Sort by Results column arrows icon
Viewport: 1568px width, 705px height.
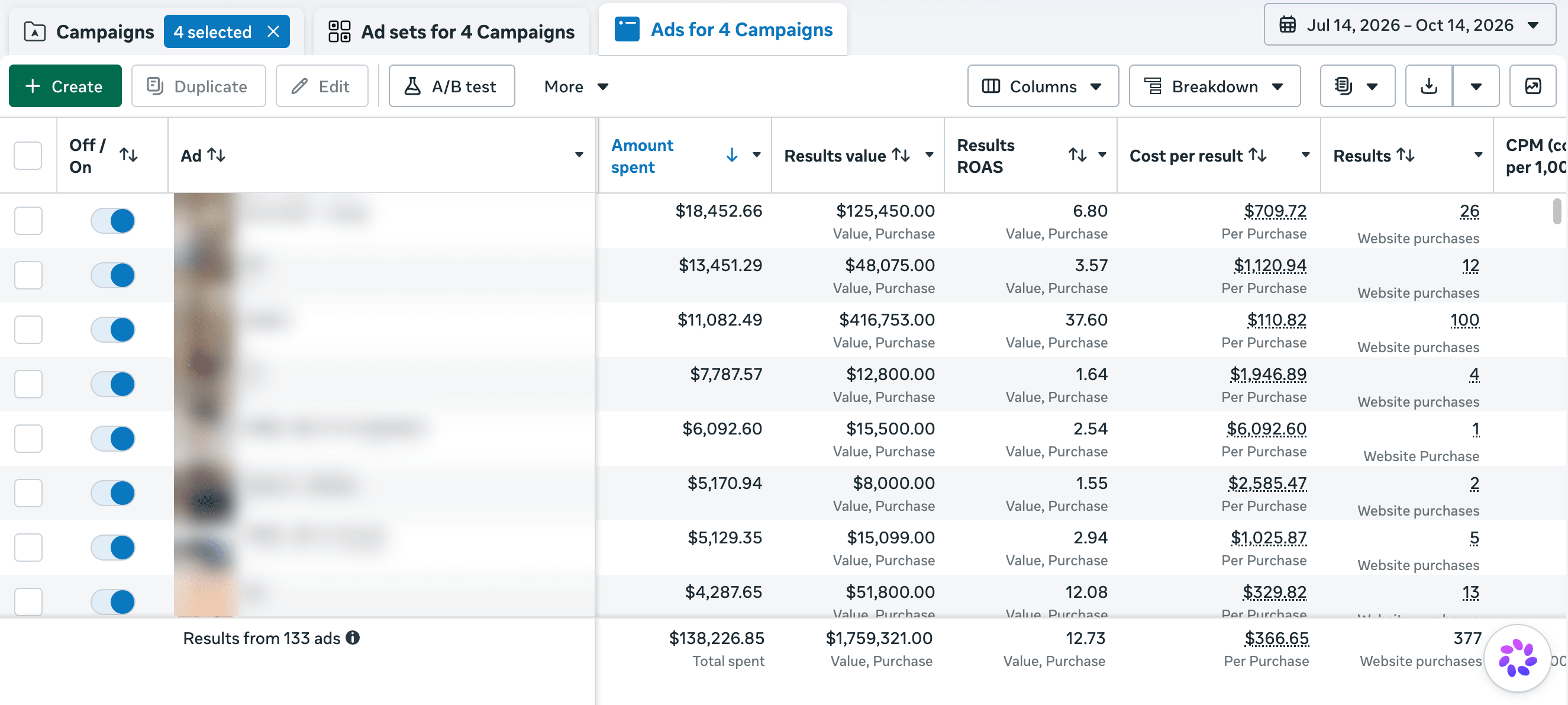[1405, 155]
